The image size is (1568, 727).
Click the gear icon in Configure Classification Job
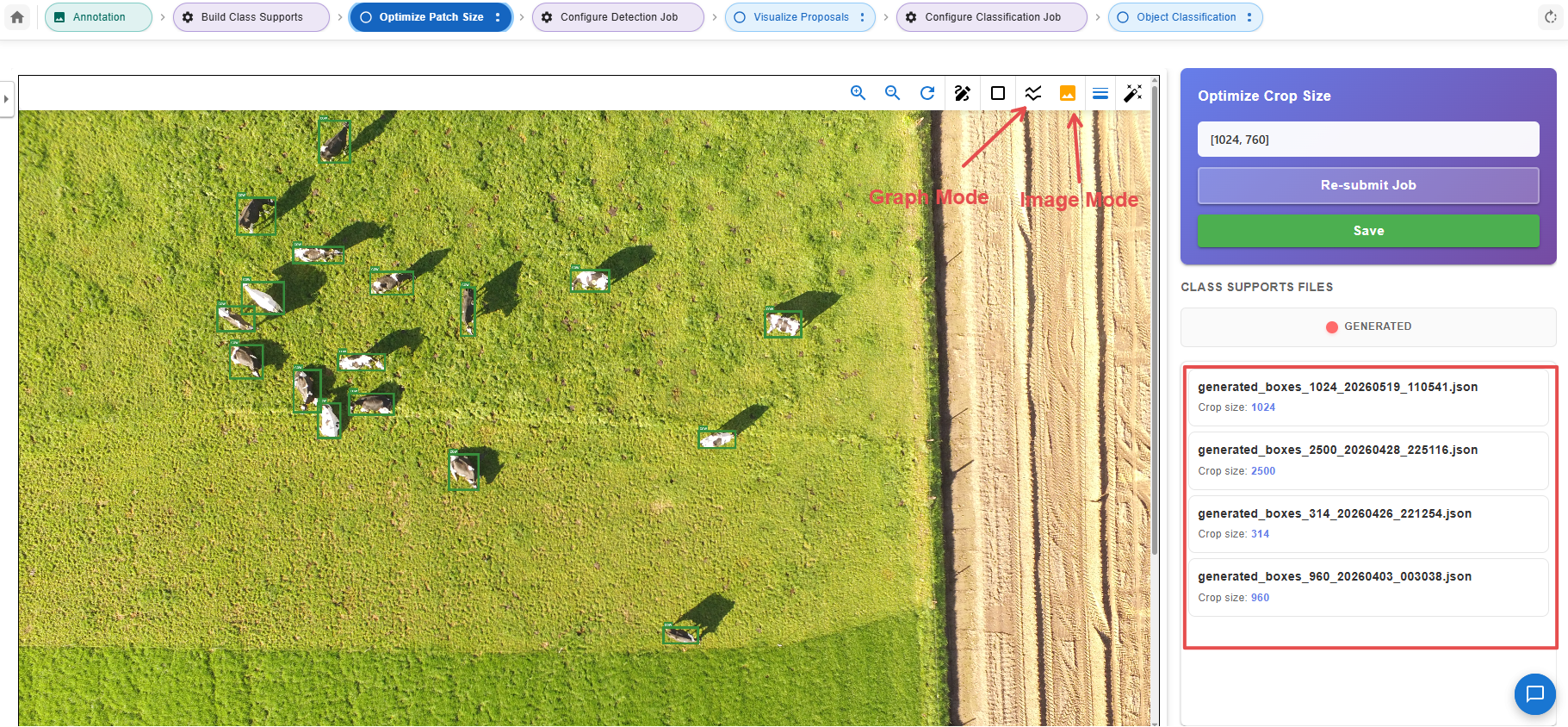(x=911, y=17)
